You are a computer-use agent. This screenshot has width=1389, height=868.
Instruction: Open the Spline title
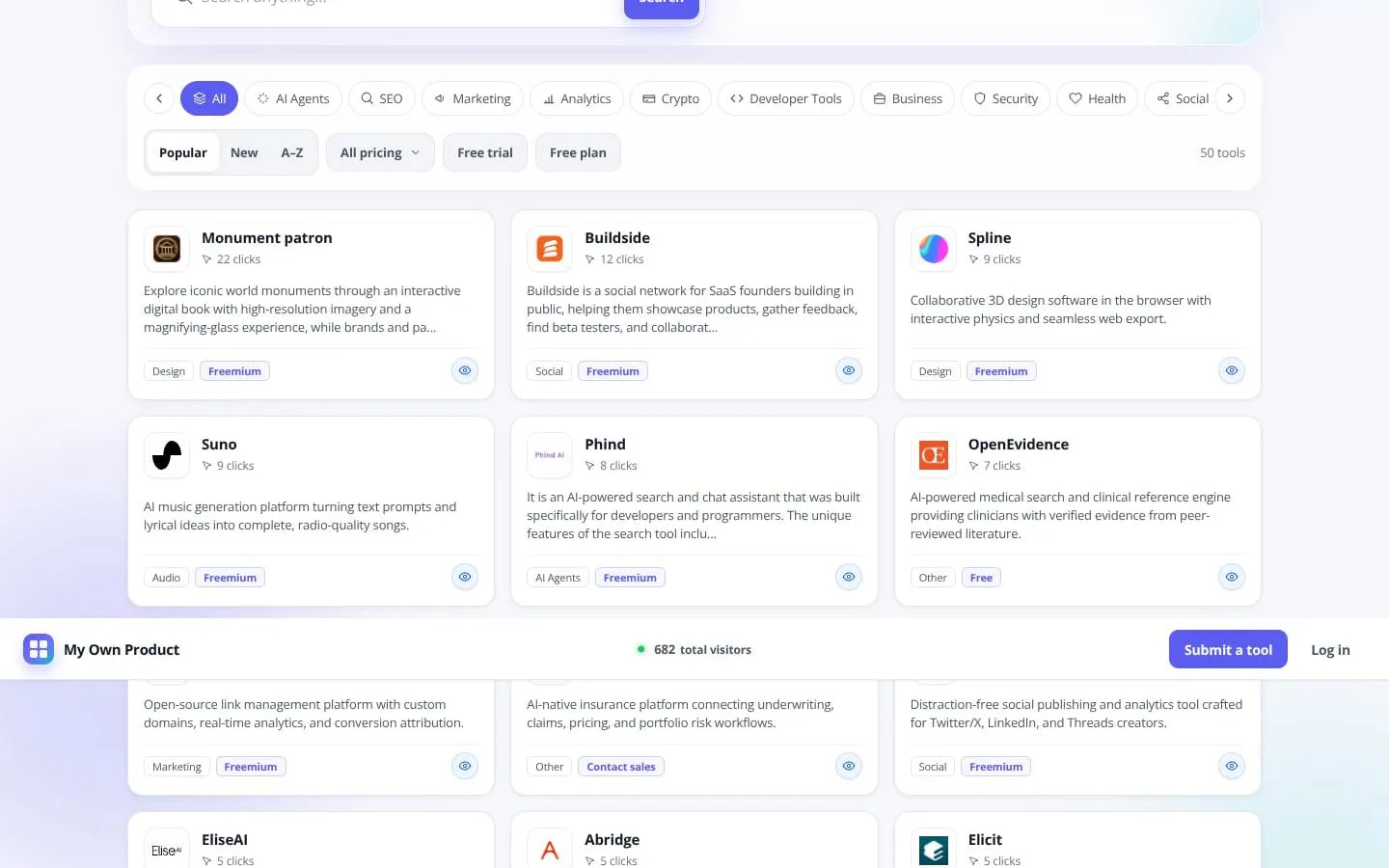pos(990,238)
